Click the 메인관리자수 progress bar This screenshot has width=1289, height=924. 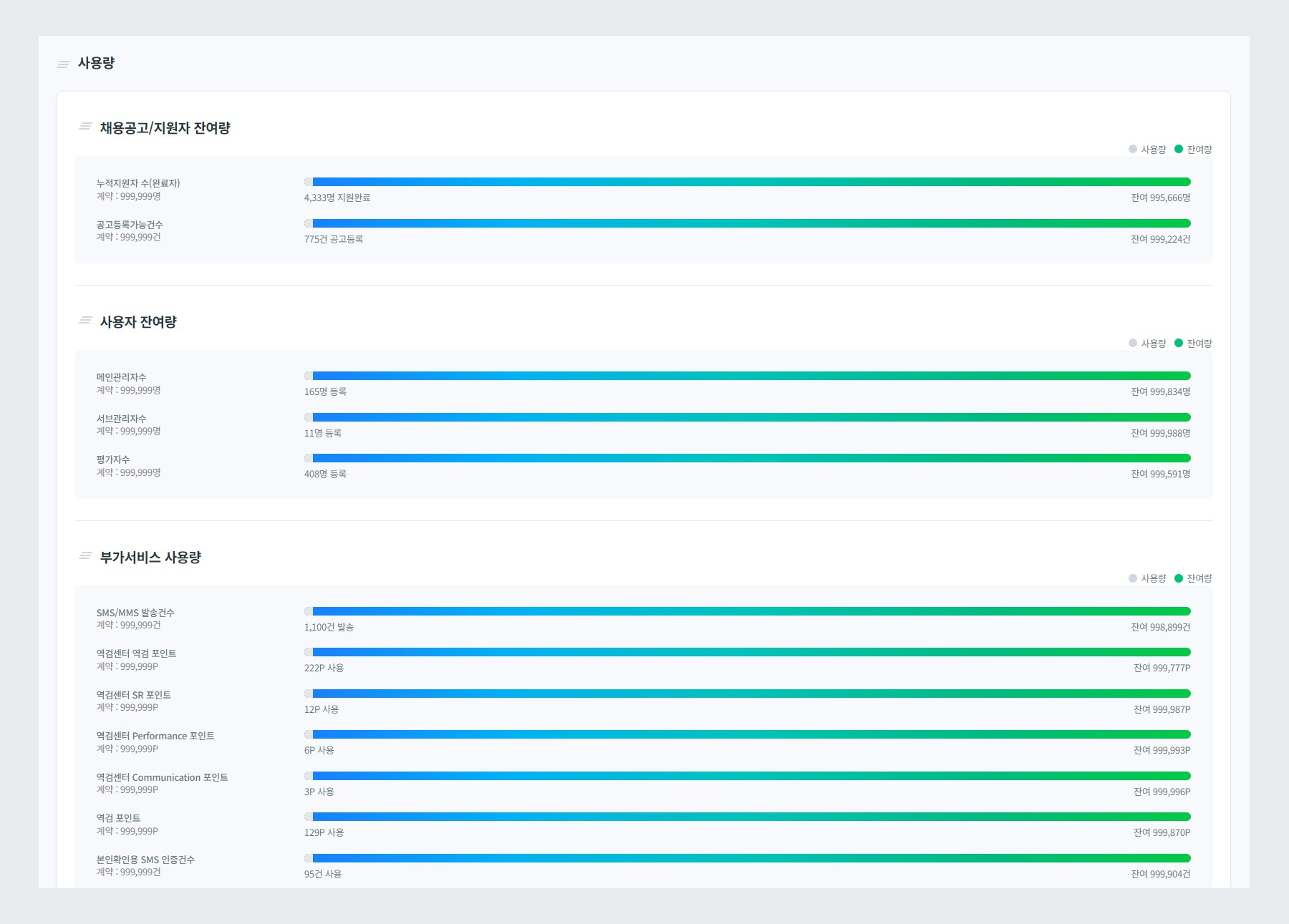pos(748,376)
